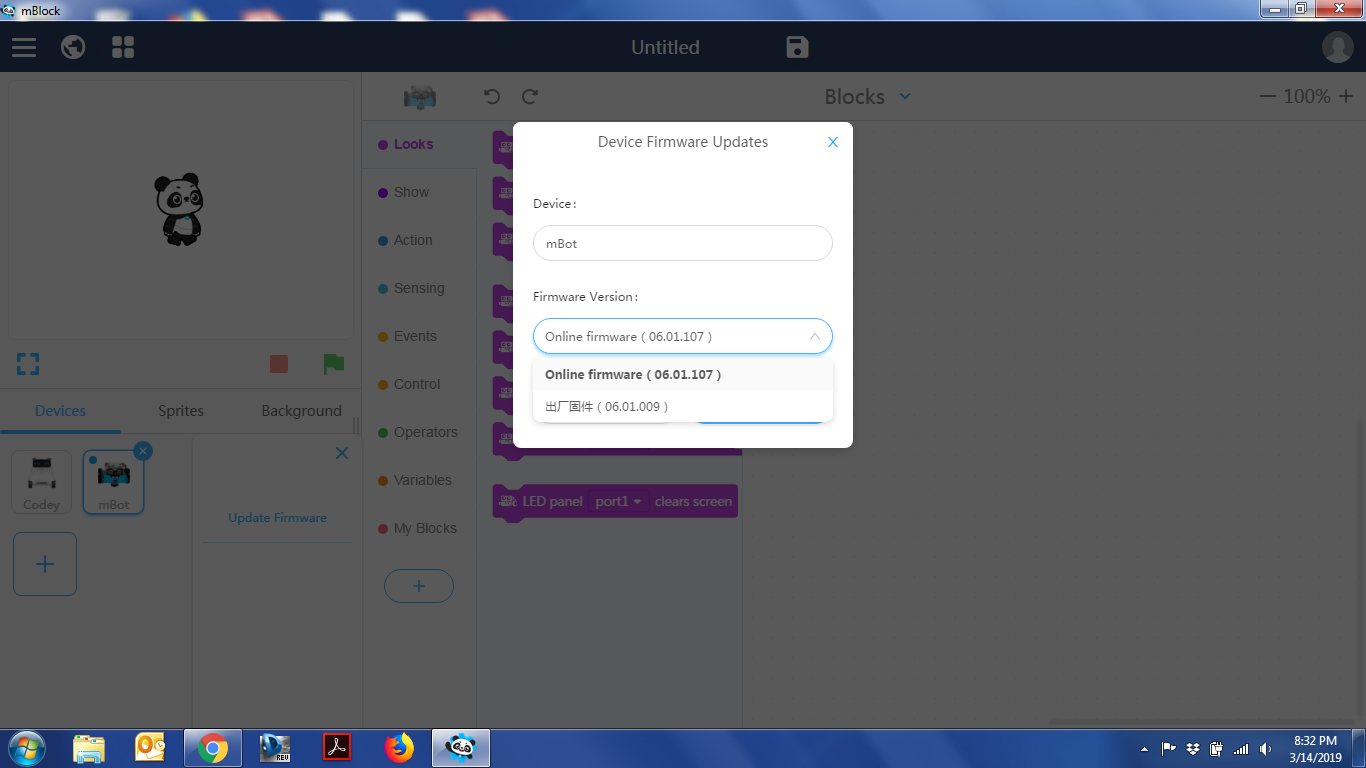Select the mBot device thumbnail
This screenshot has height=768, width=1366.
click(113, 482)
